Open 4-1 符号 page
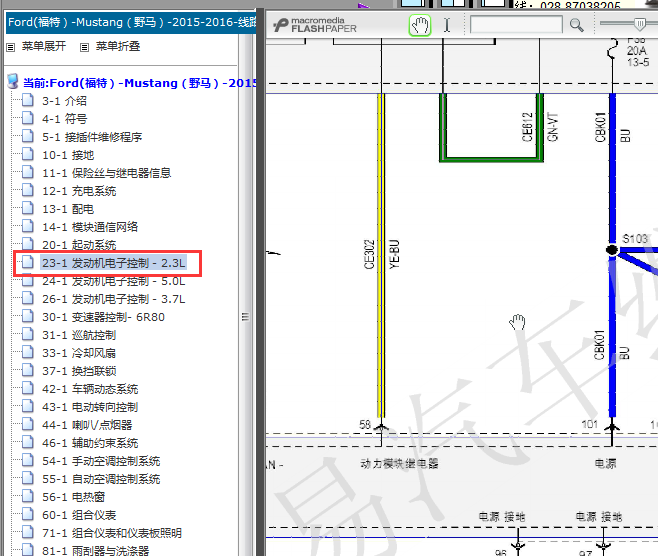This screenshot has width=658, height=556. 64,119
